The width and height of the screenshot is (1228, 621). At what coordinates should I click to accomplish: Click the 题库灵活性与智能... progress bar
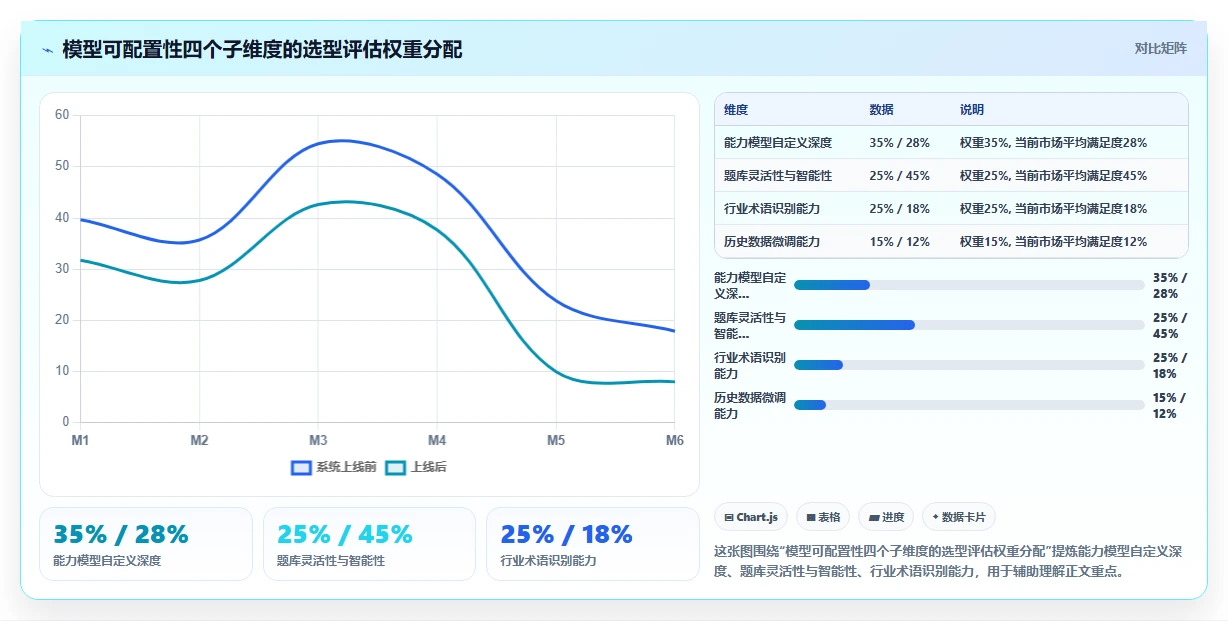tap(969, 325)
